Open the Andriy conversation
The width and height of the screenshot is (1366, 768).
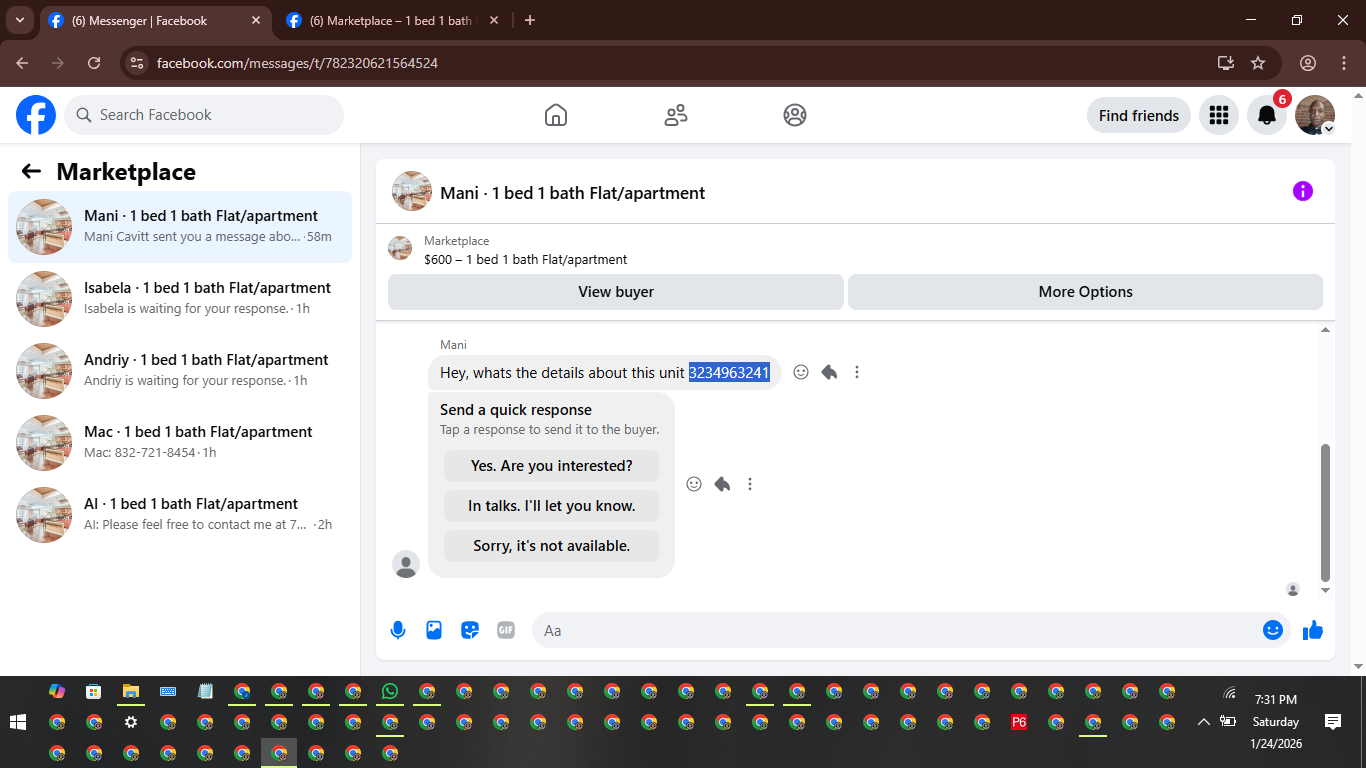[180, 371]
